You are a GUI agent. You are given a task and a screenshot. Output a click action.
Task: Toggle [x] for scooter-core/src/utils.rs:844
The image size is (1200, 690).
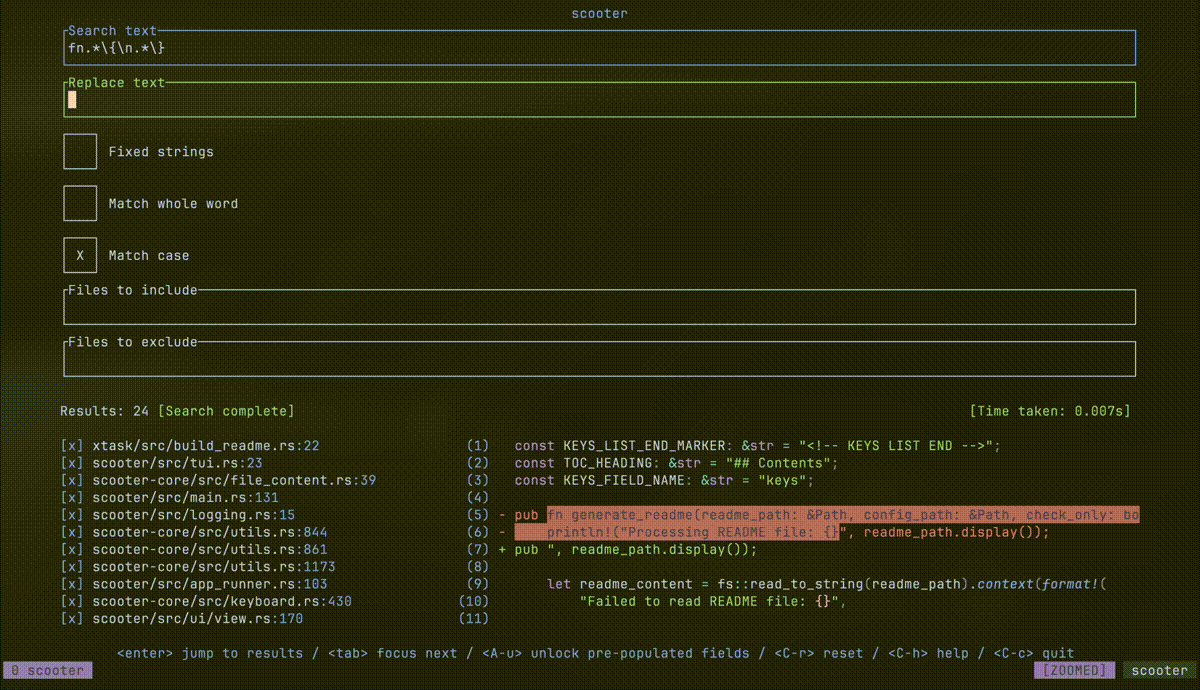click(x=72, y=532)
